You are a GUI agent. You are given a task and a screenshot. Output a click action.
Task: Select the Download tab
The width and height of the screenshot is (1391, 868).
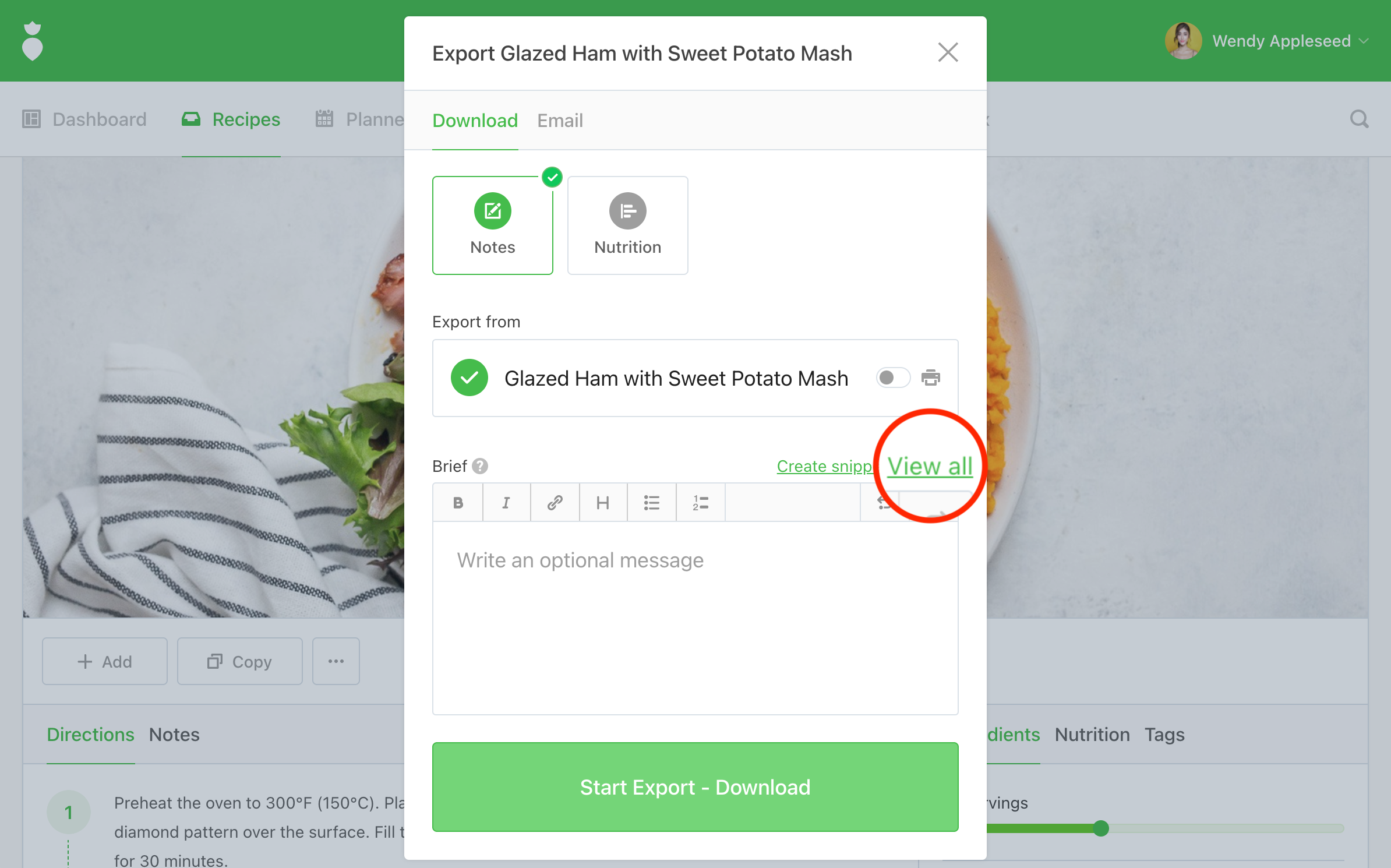475,121
